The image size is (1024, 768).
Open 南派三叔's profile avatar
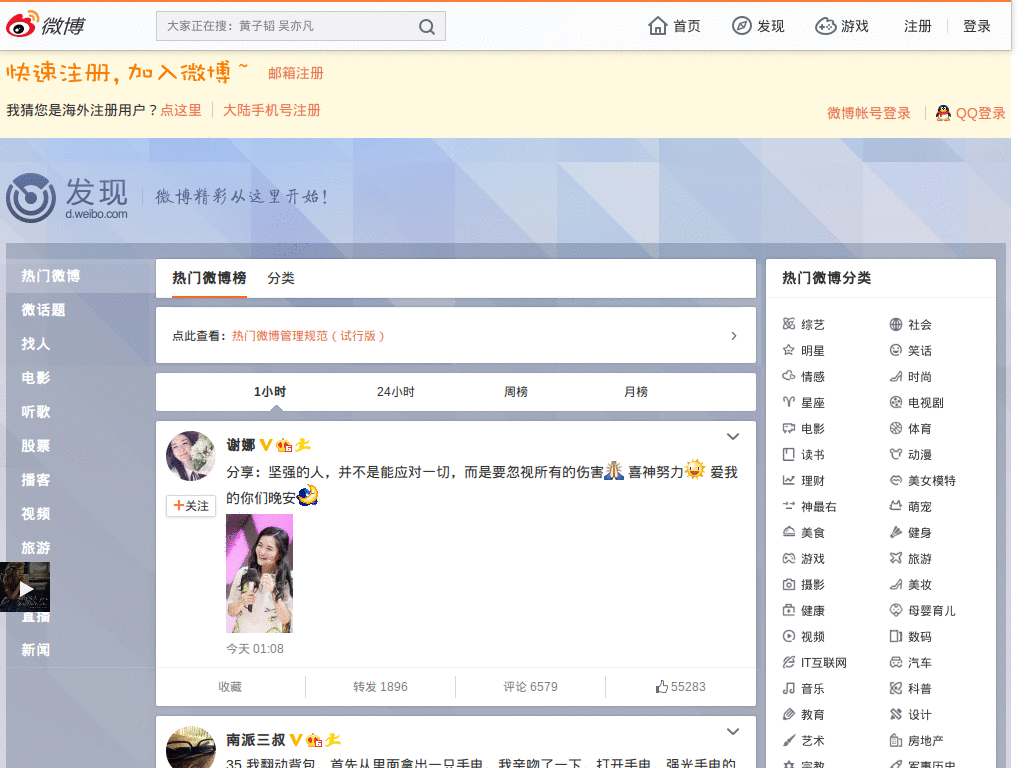tap(191, 747)
